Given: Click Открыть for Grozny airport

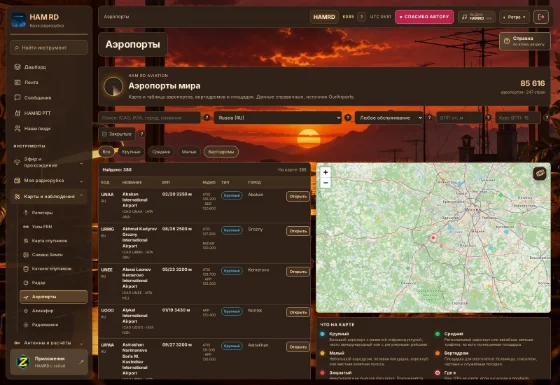Looking at the screenshot, I should click(298, 231).
